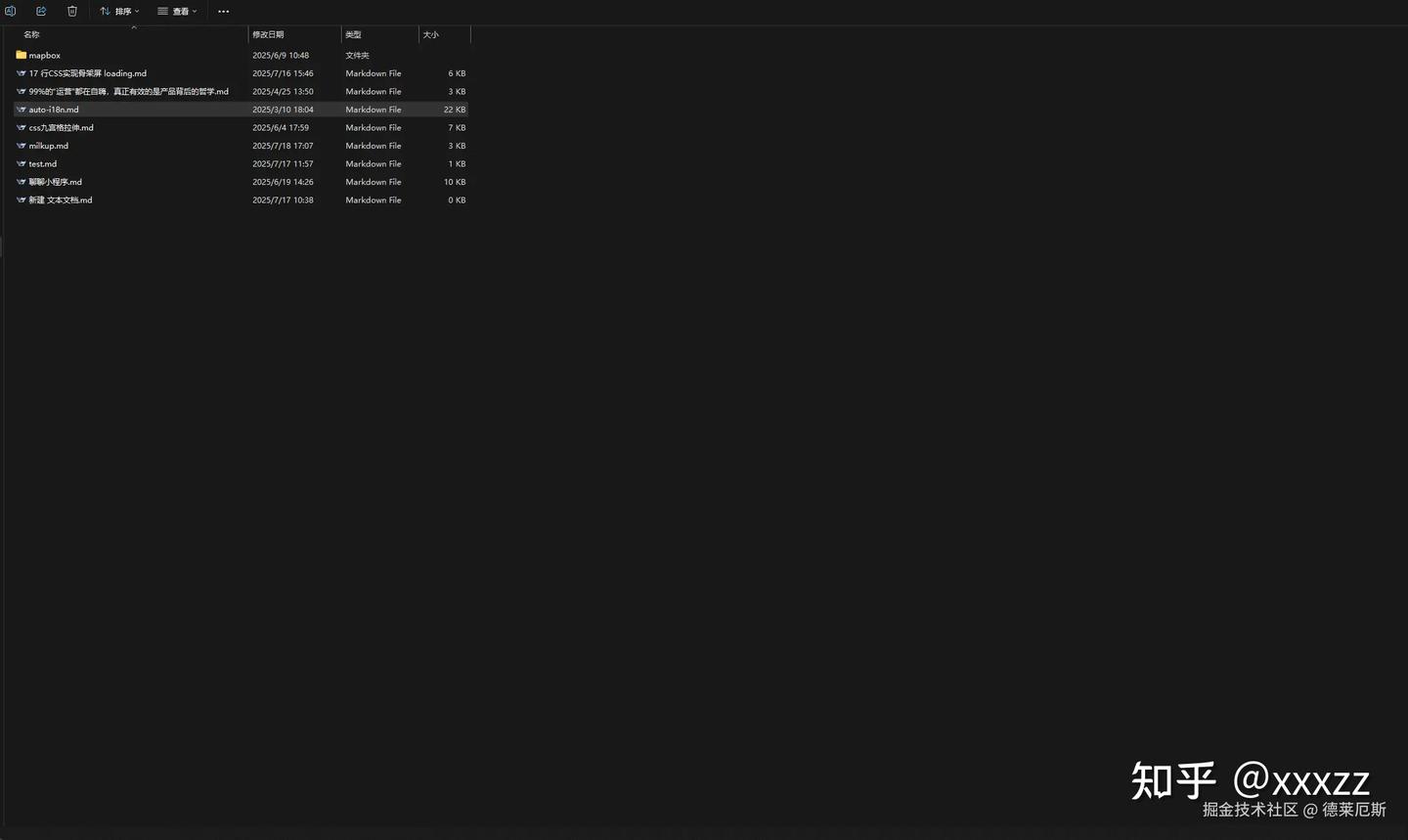Select the auto-i18n.md file
Viewport: 1408px width, 840px height.
[x=54, y=110]
